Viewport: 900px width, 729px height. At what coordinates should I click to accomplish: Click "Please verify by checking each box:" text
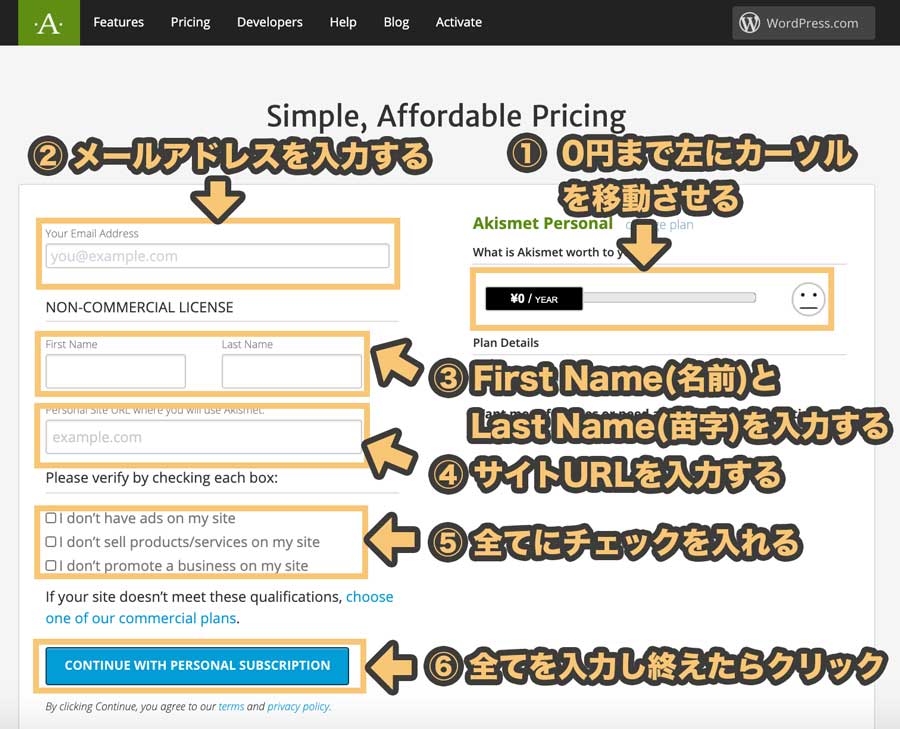(x=162, y=478)
